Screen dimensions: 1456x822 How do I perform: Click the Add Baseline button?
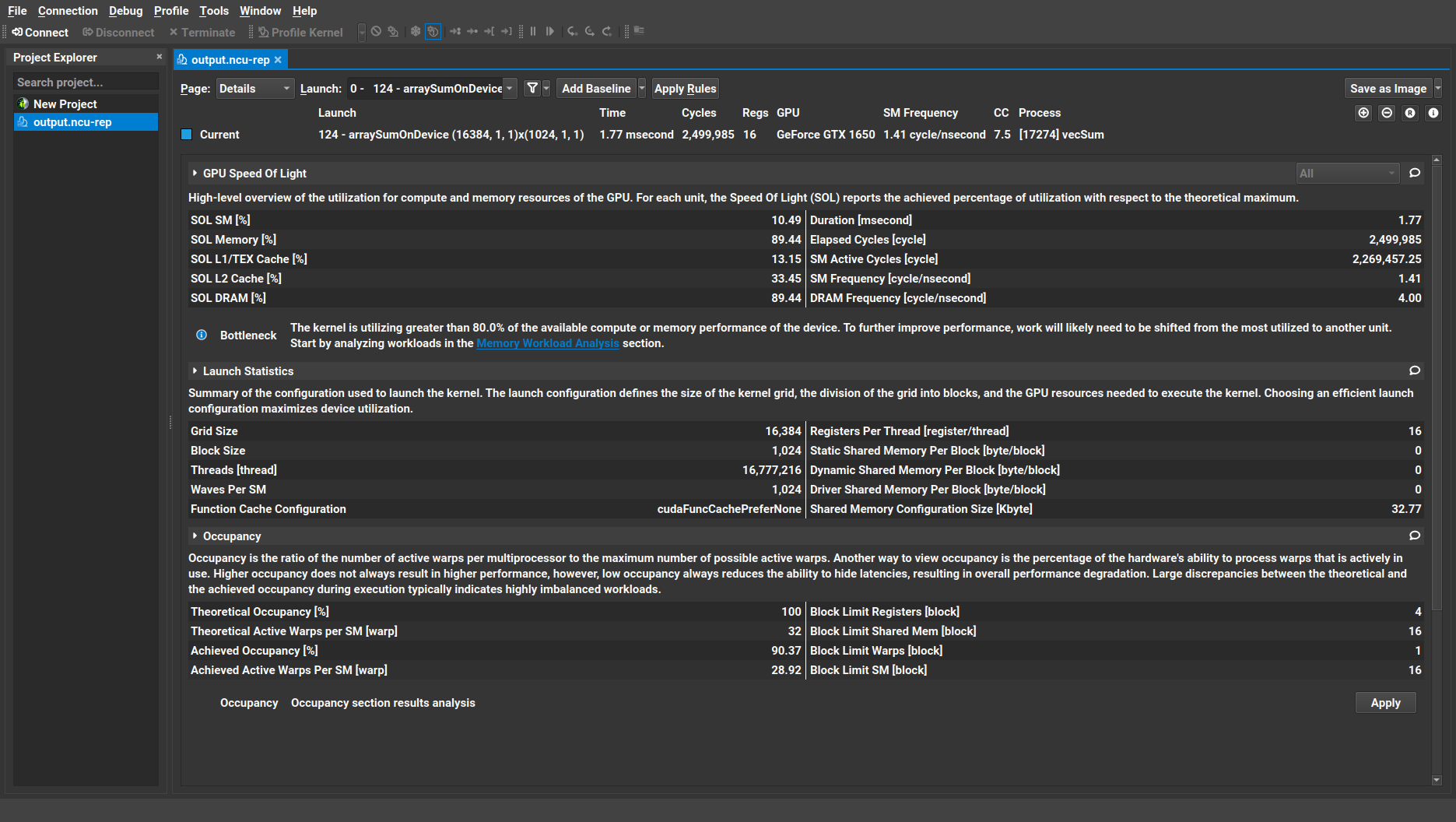point(596,89)
